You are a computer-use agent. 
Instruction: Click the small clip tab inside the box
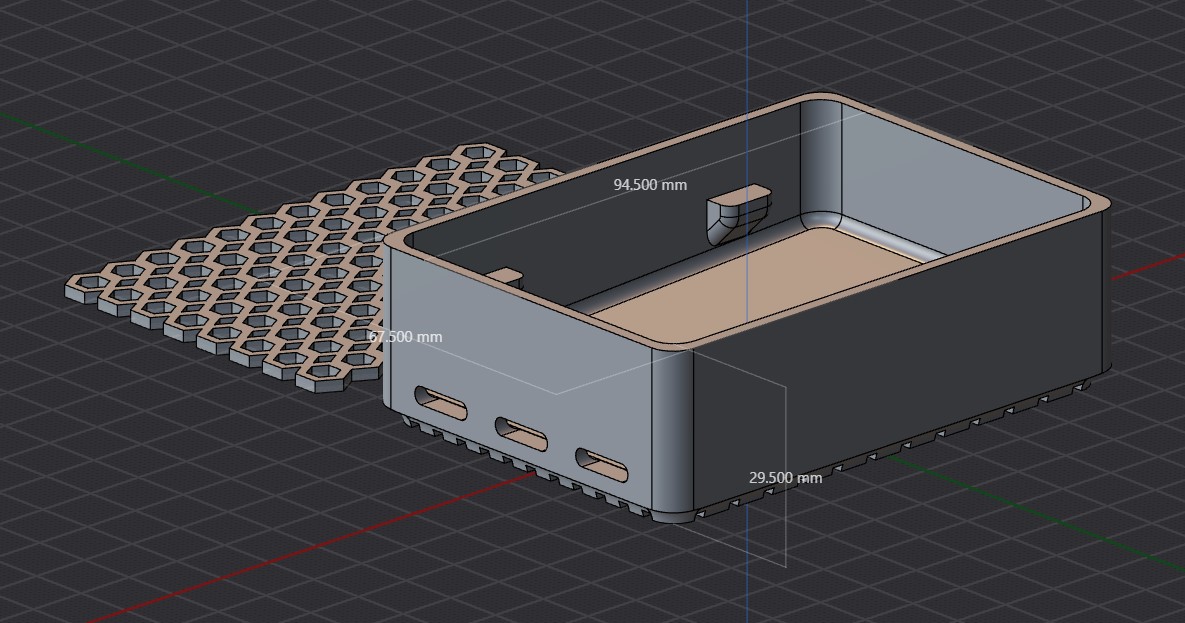click(740, 210)
